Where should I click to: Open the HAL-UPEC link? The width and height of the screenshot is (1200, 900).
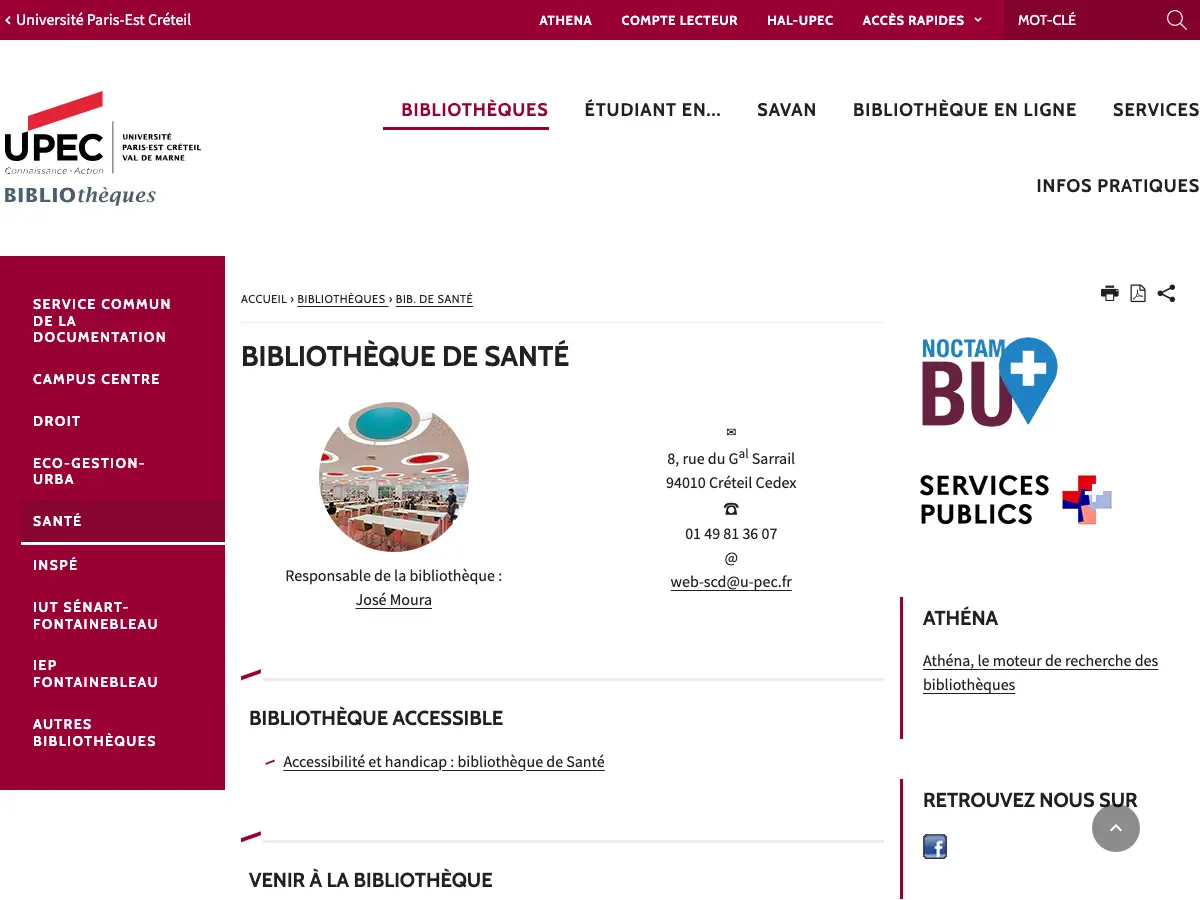click(800, 20)
